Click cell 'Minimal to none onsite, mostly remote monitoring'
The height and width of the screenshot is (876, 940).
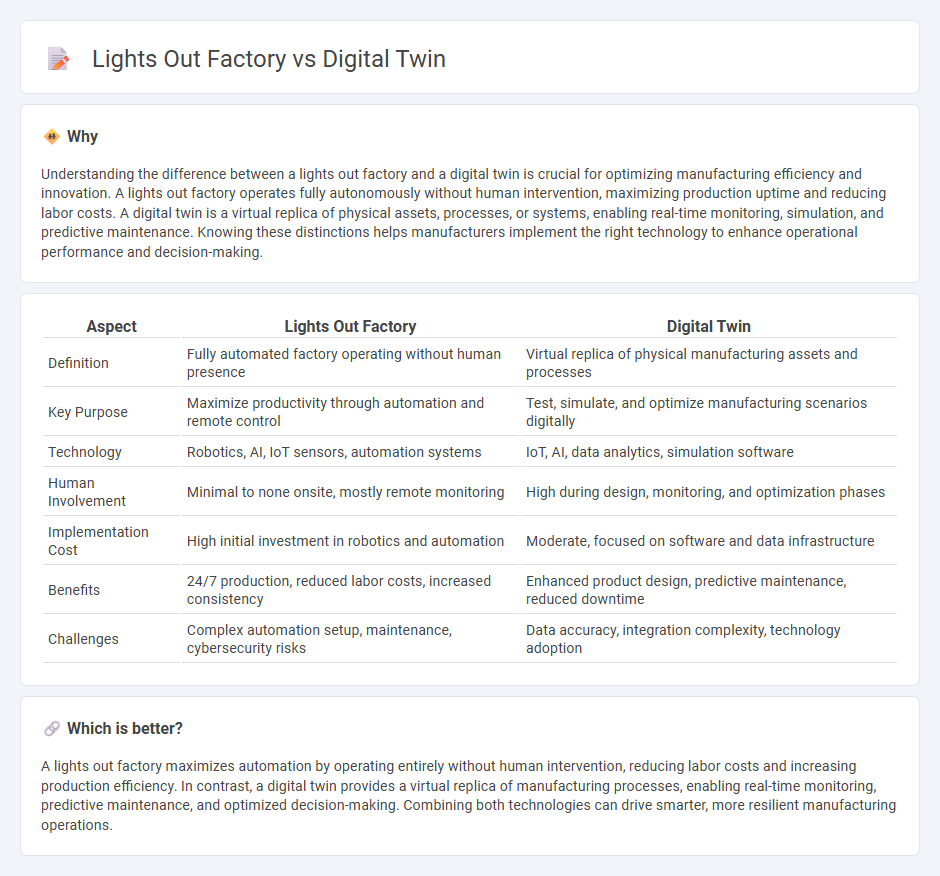tap(350, 492)
